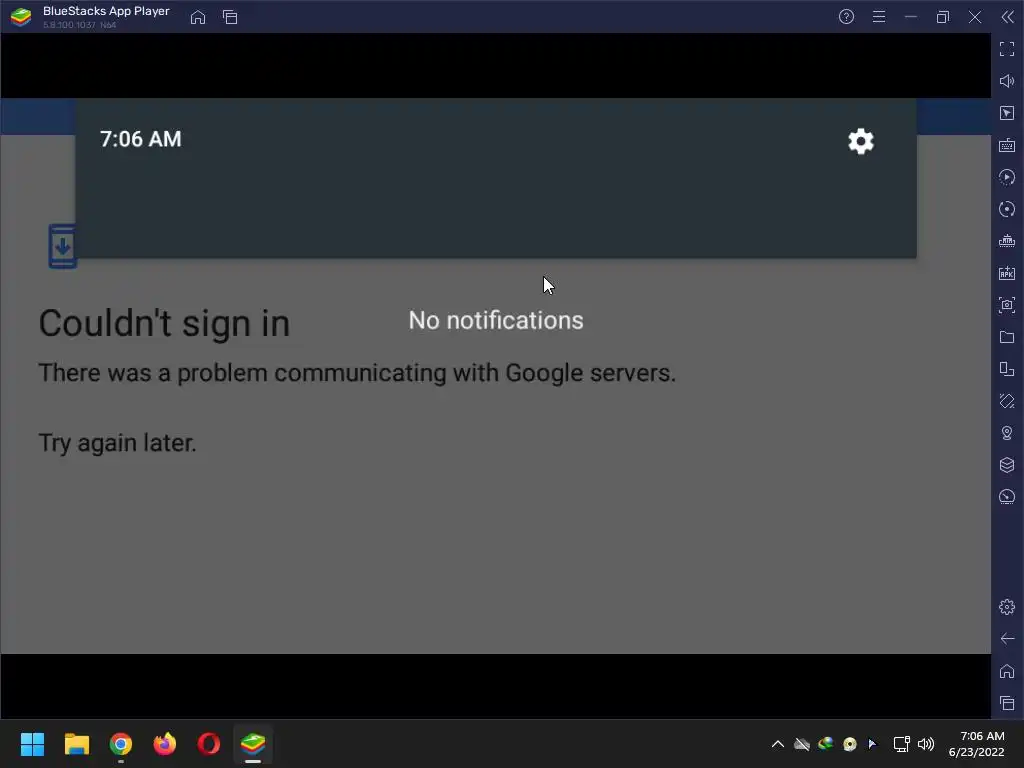1024x768 pixels.
Task: Restore down the BlueStacks window
Action: pyautogui.click(x=942, y=17)
